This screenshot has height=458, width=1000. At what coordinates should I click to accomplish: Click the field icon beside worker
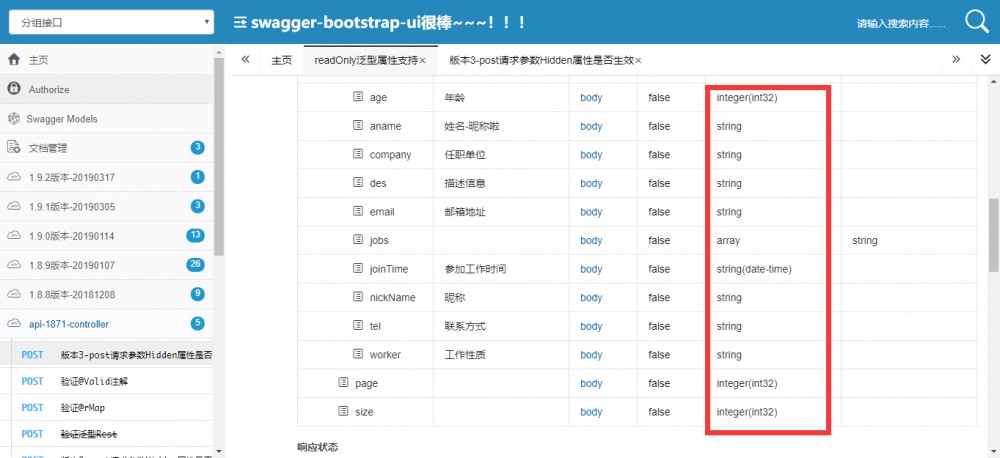pos(358,354)
